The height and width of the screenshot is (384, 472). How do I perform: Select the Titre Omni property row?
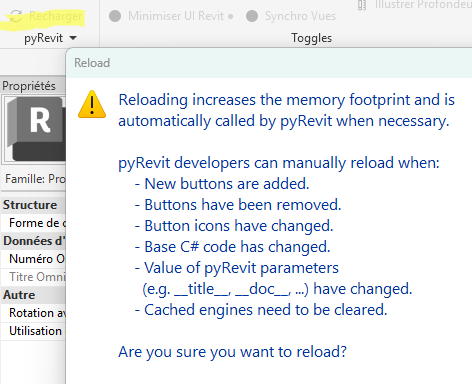point(33,277)
